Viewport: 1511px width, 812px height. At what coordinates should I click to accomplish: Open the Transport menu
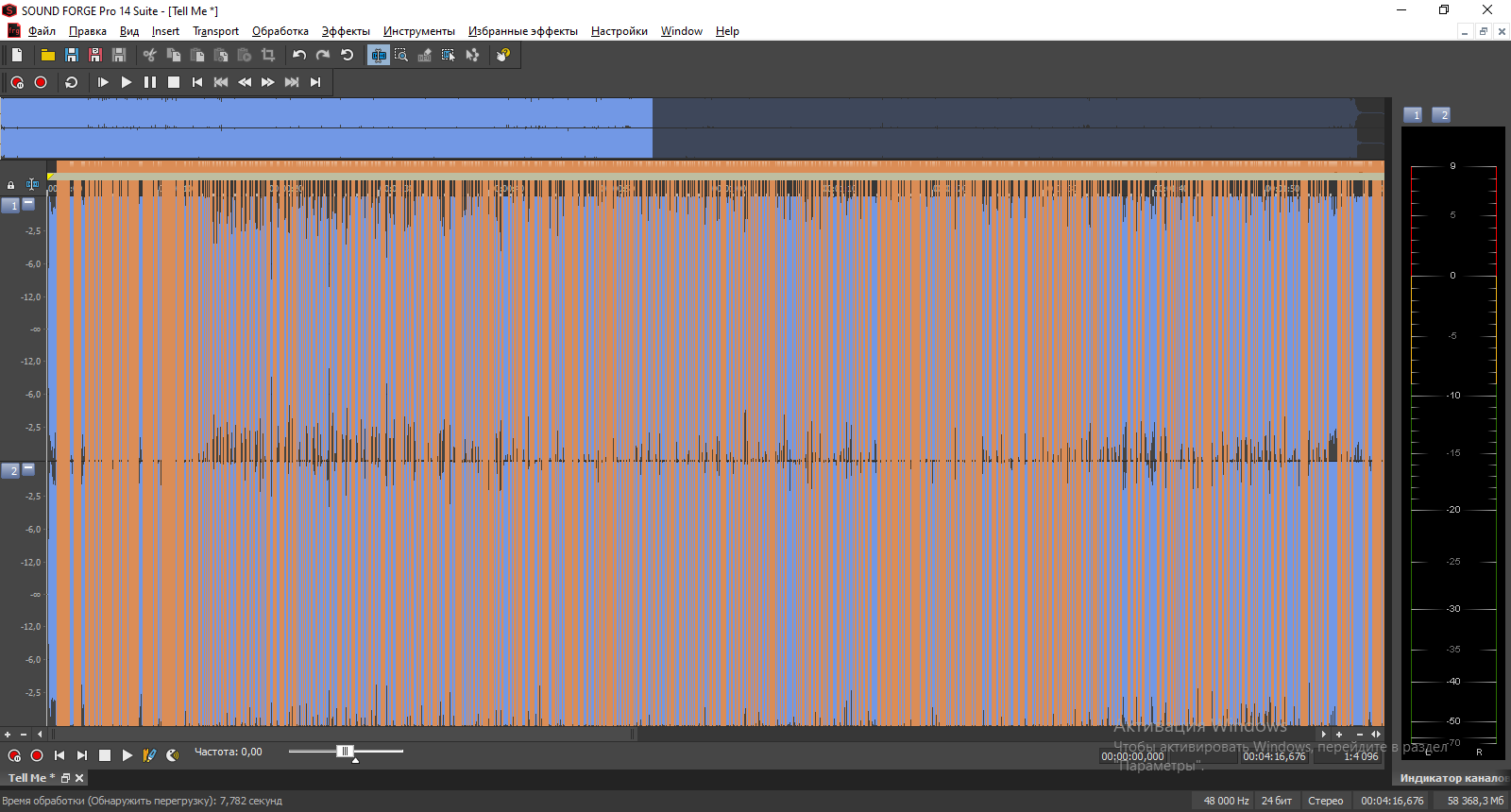click(216, 31)
